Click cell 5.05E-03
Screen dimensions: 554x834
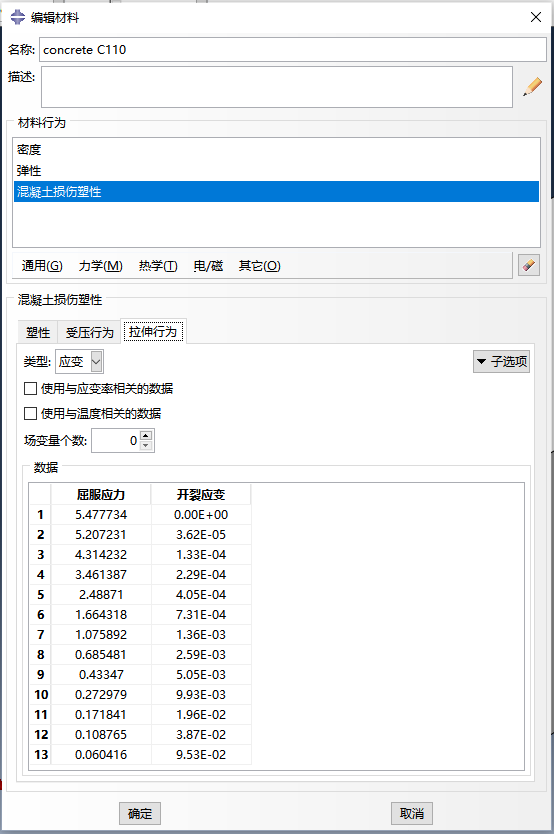[201, 674]
